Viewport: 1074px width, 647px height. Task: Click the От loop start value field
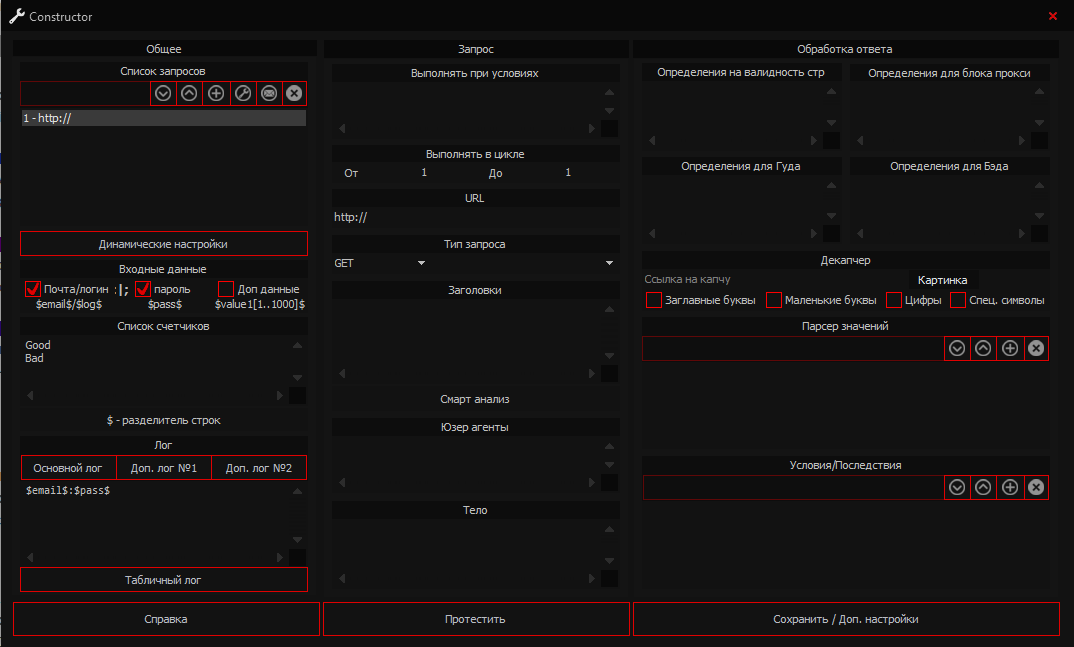(x=424, y=173)
